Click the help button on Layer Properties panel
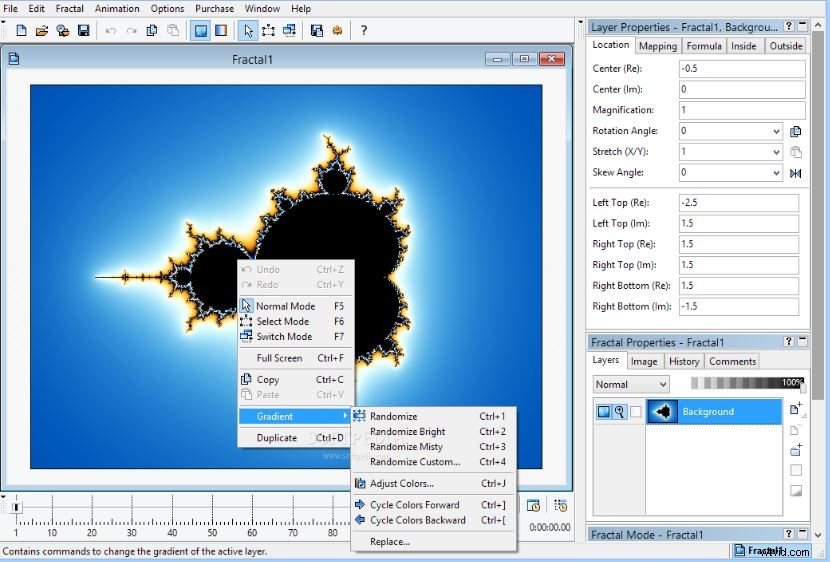 point(789,25)
